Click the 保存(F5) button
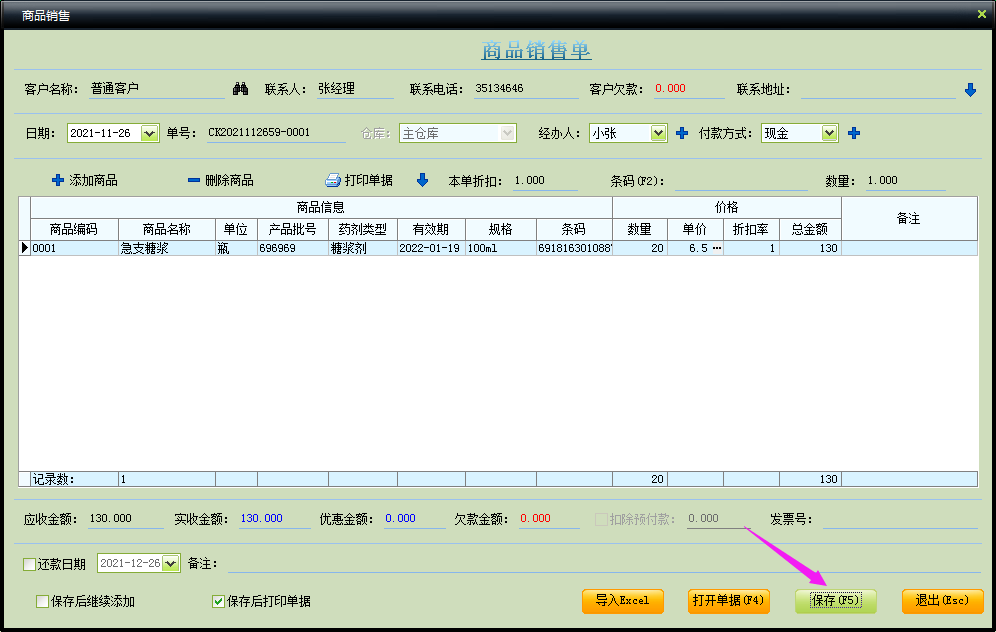 [x=835, y=601]
